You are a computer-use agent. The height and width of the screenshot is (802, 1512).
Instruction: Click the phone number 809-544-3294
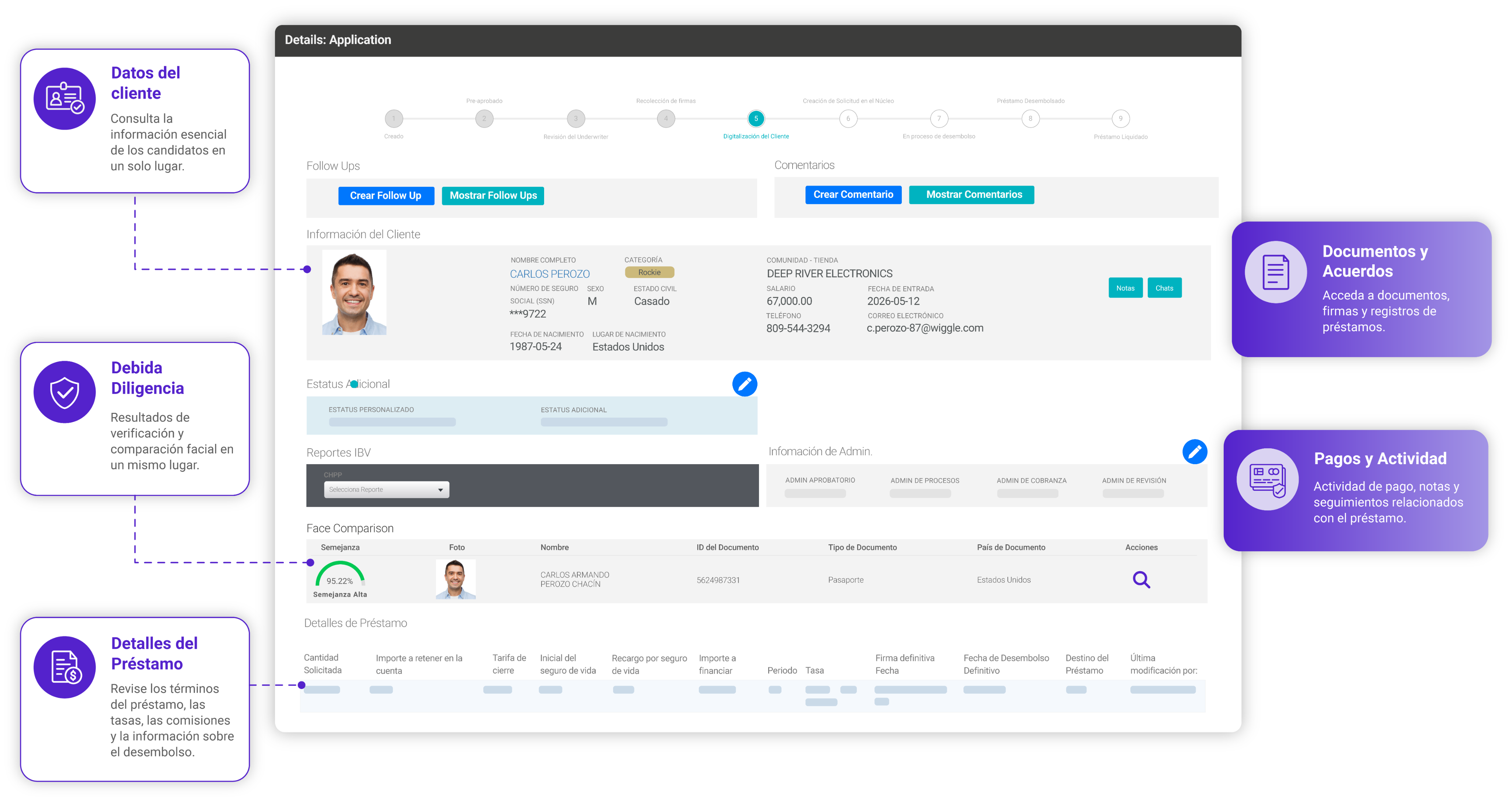click(798, 328)
